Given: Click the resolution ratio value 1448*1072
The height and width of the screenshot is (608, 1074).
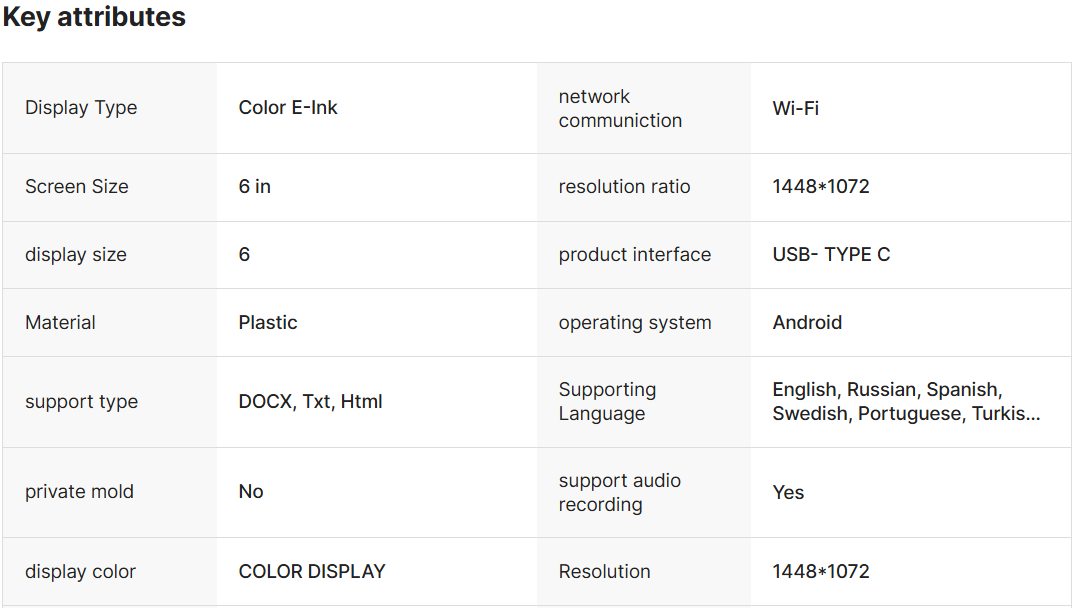Looking at the screenshot, I should click(820, 186).
